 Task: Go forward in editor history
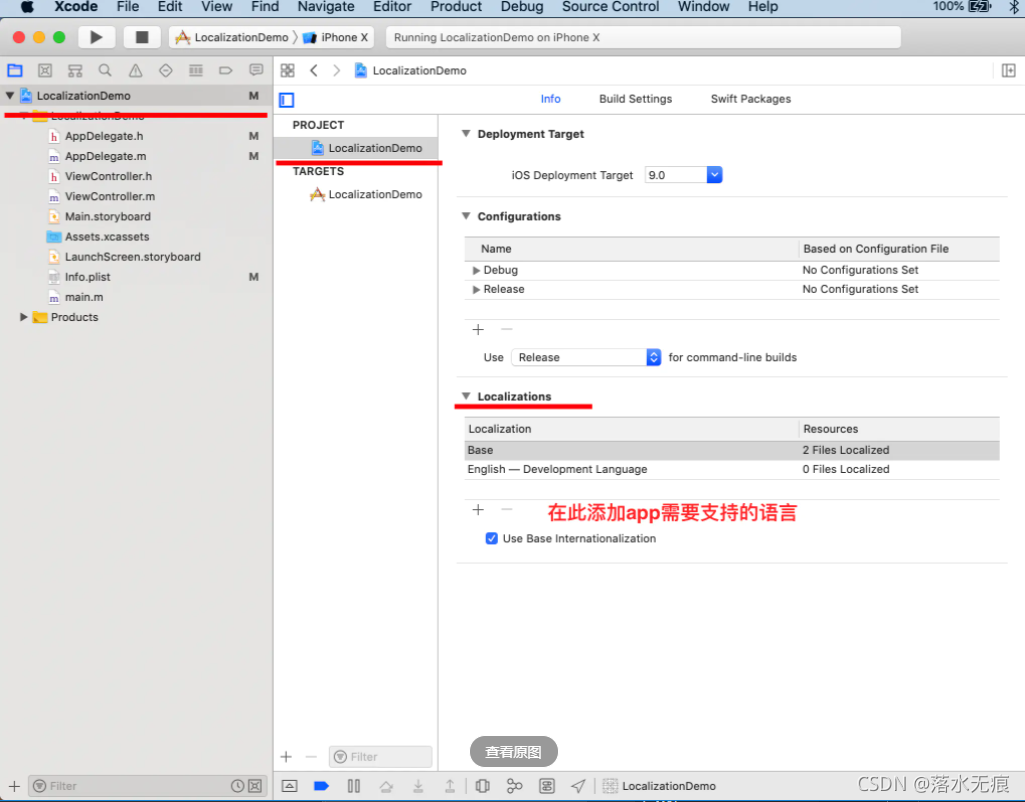pyautogui.click(x=337, y=71)
